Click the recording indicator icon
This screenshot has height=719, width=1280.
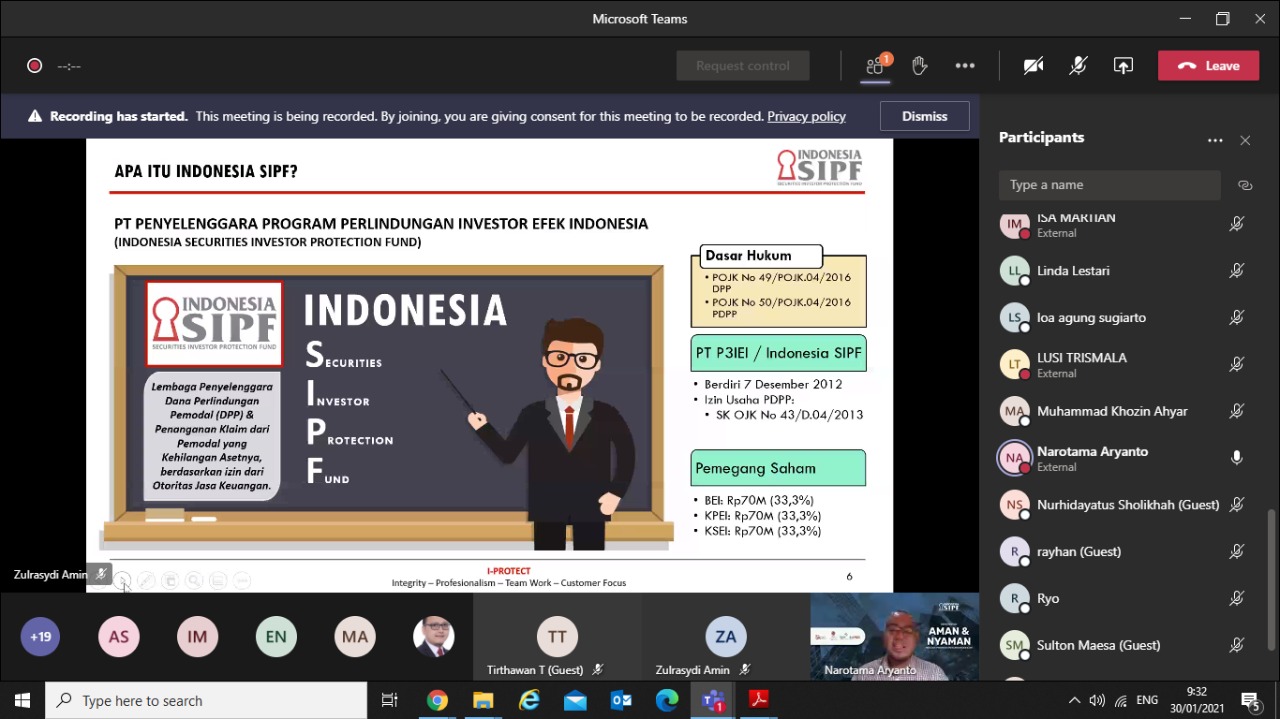pyautogui.click(x=35, y=66)
